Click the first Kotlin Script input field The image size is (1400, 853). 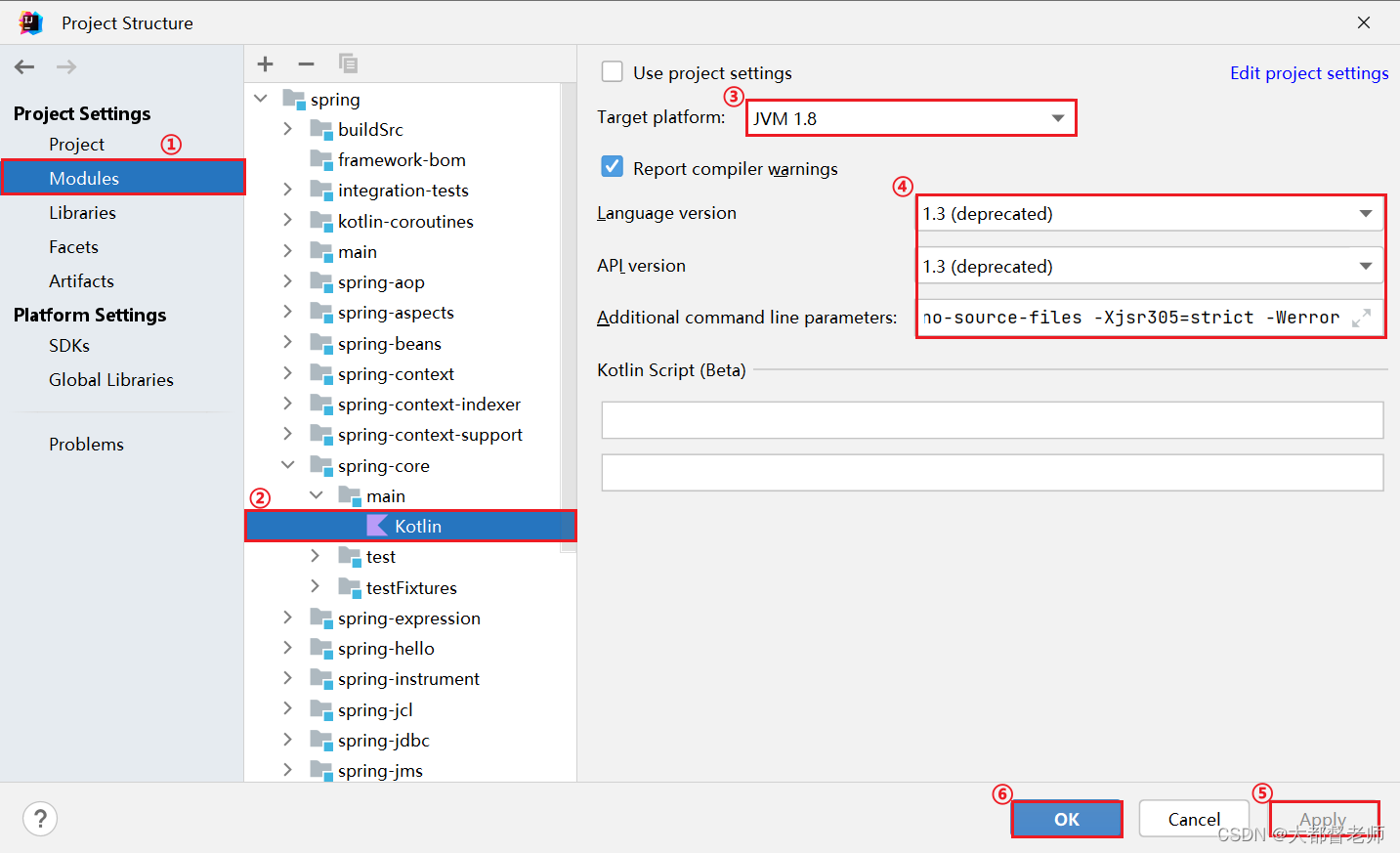point(993,420)
